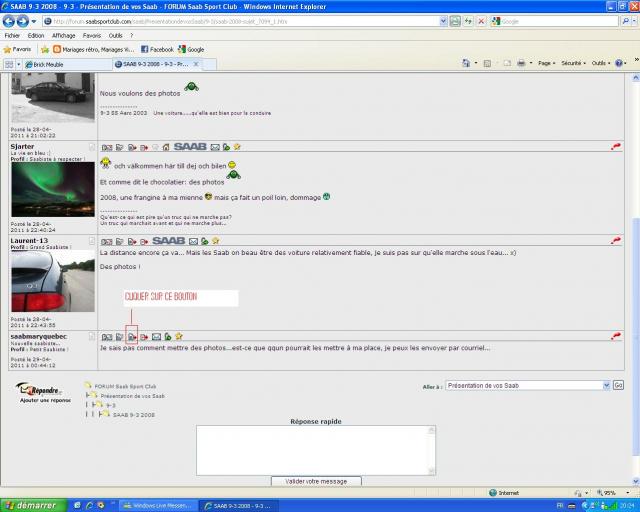Expand the address bar history dropdown
Screen dimensions: 640x512
[x=443, y=21]
